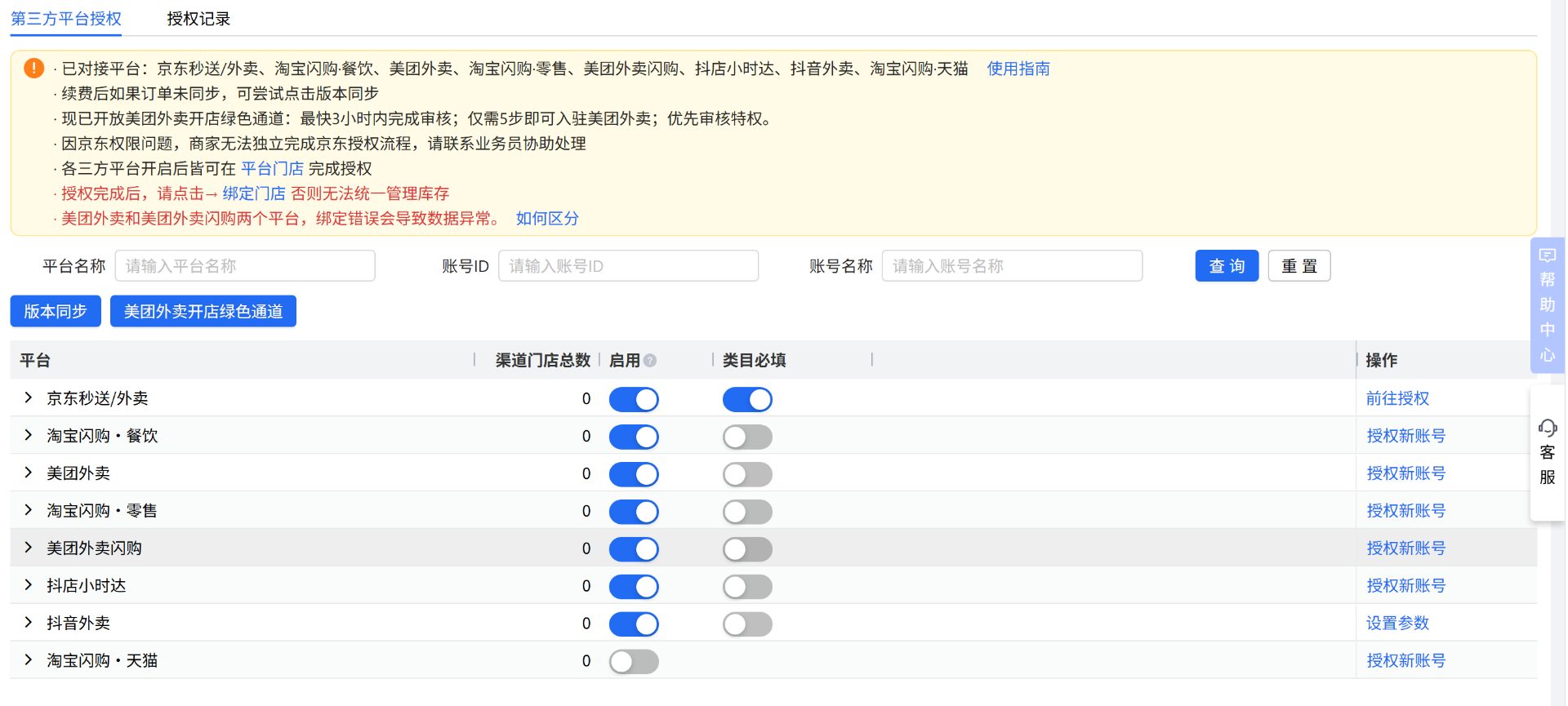
Task: Open the 如何区分 link
Action: [547, 219]
